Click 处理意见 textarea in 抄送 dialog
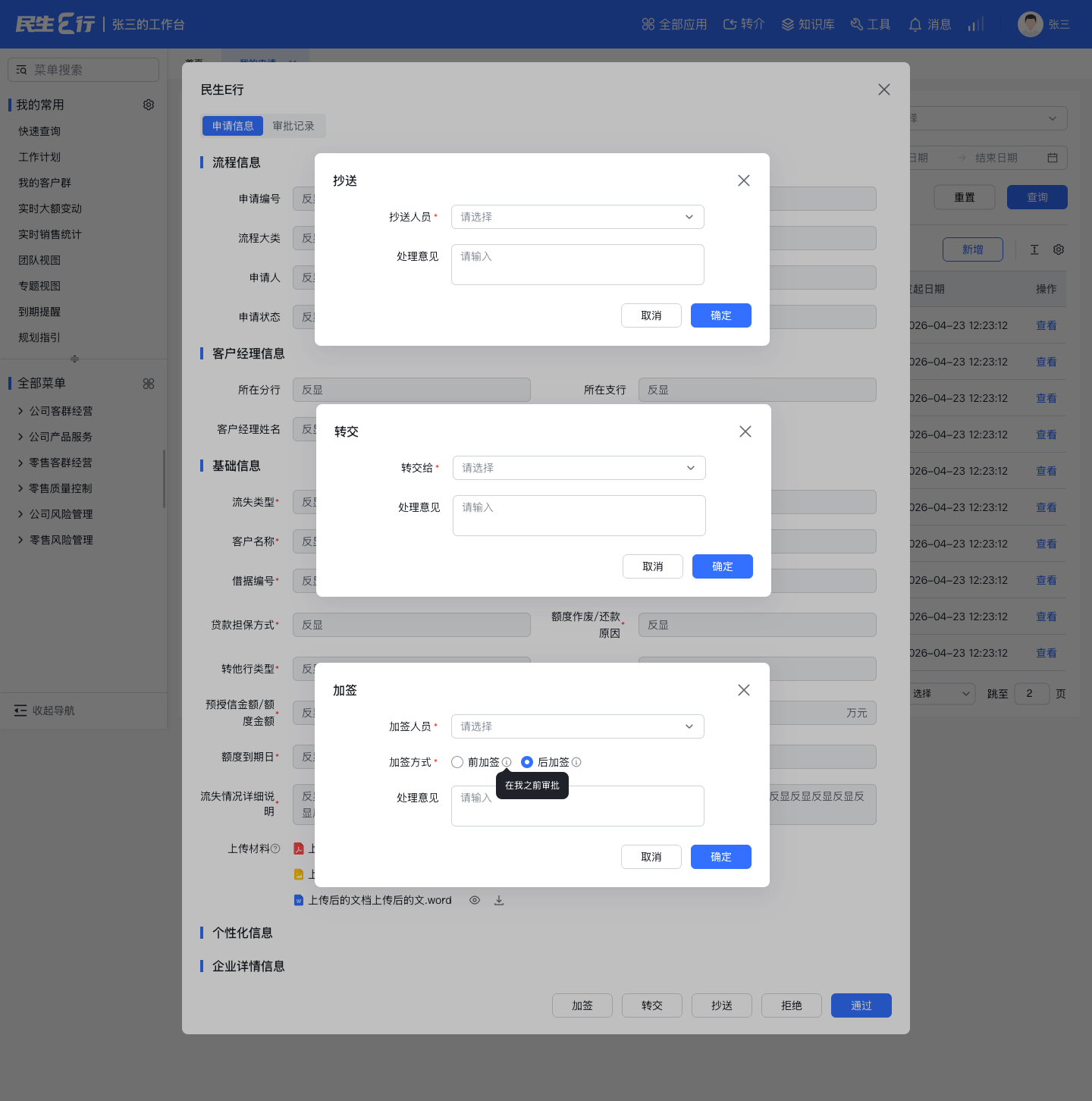 click(578, 265)
